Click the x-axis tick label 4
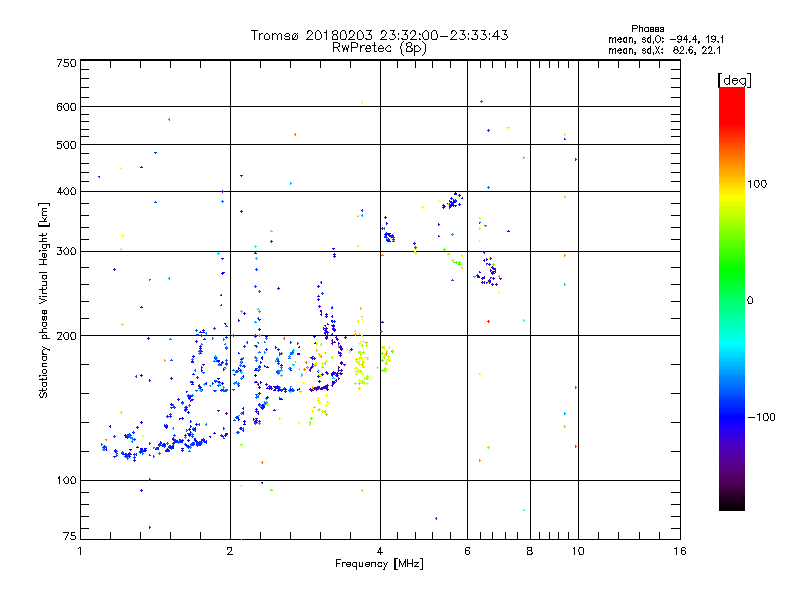 [380, 551]
